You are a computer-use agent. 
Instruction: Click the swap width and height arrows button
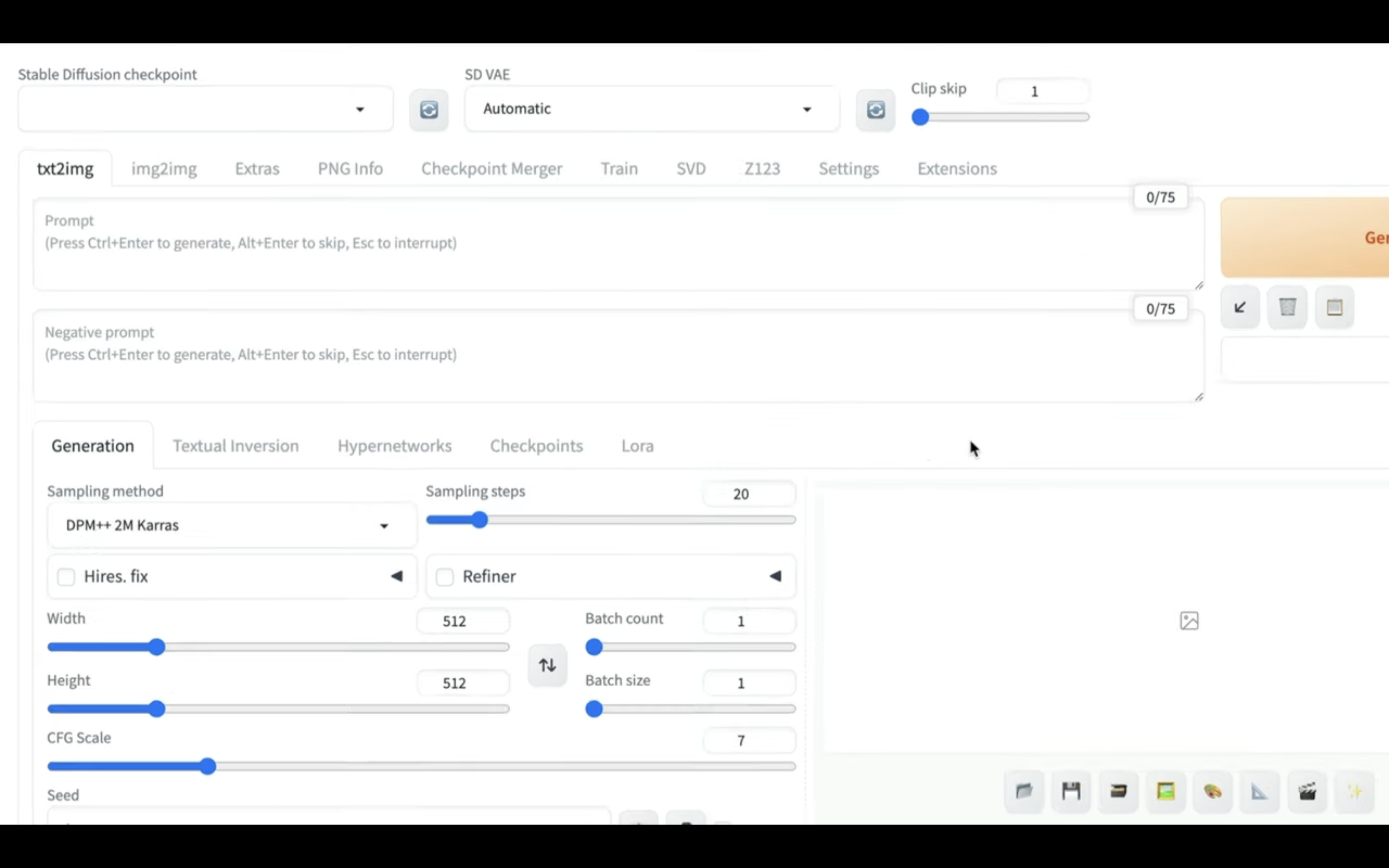click(x=547, y=665)
